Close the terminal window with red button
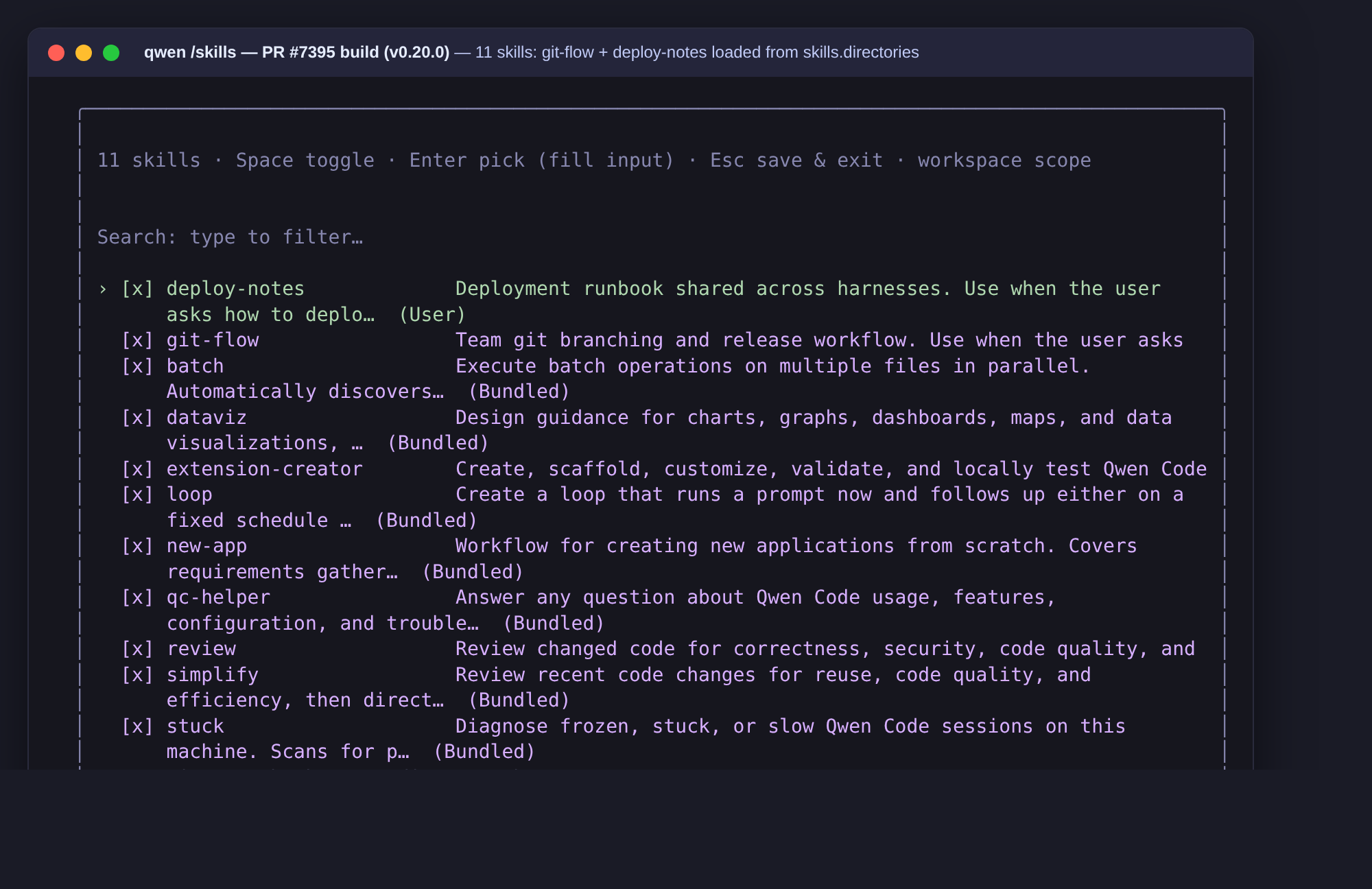The height and width of the screenshot is (889, 1372). (x=56, y=53)
